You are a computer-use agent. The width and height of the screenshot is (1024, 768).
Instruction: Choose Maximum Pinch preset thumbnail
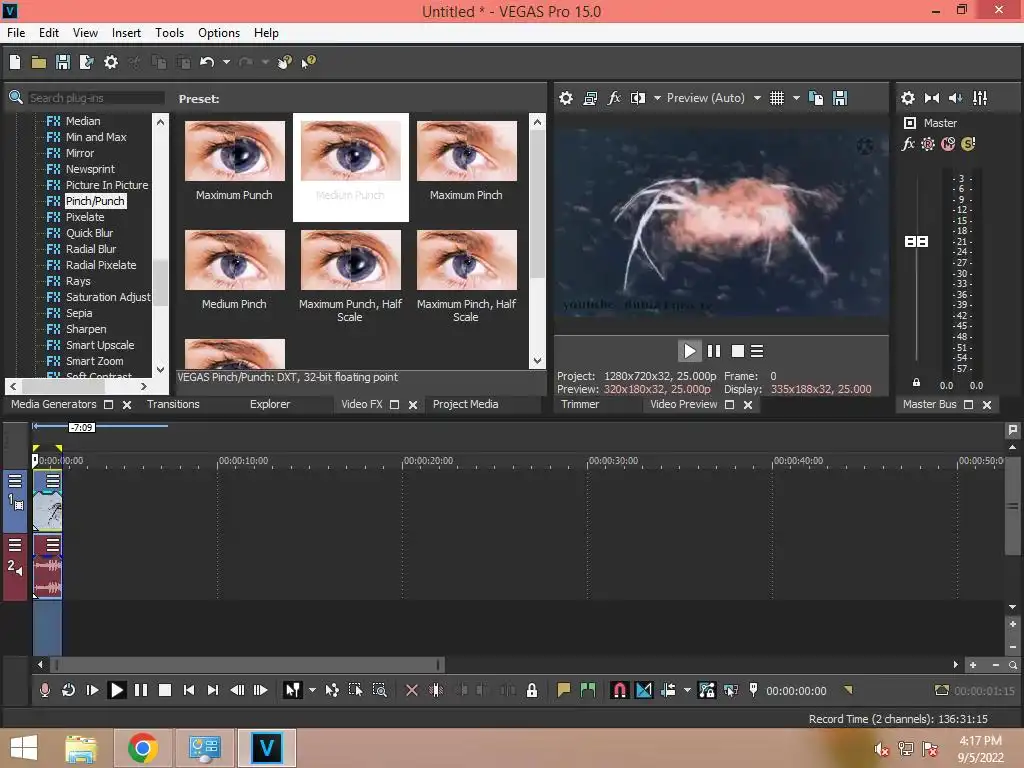466,151
